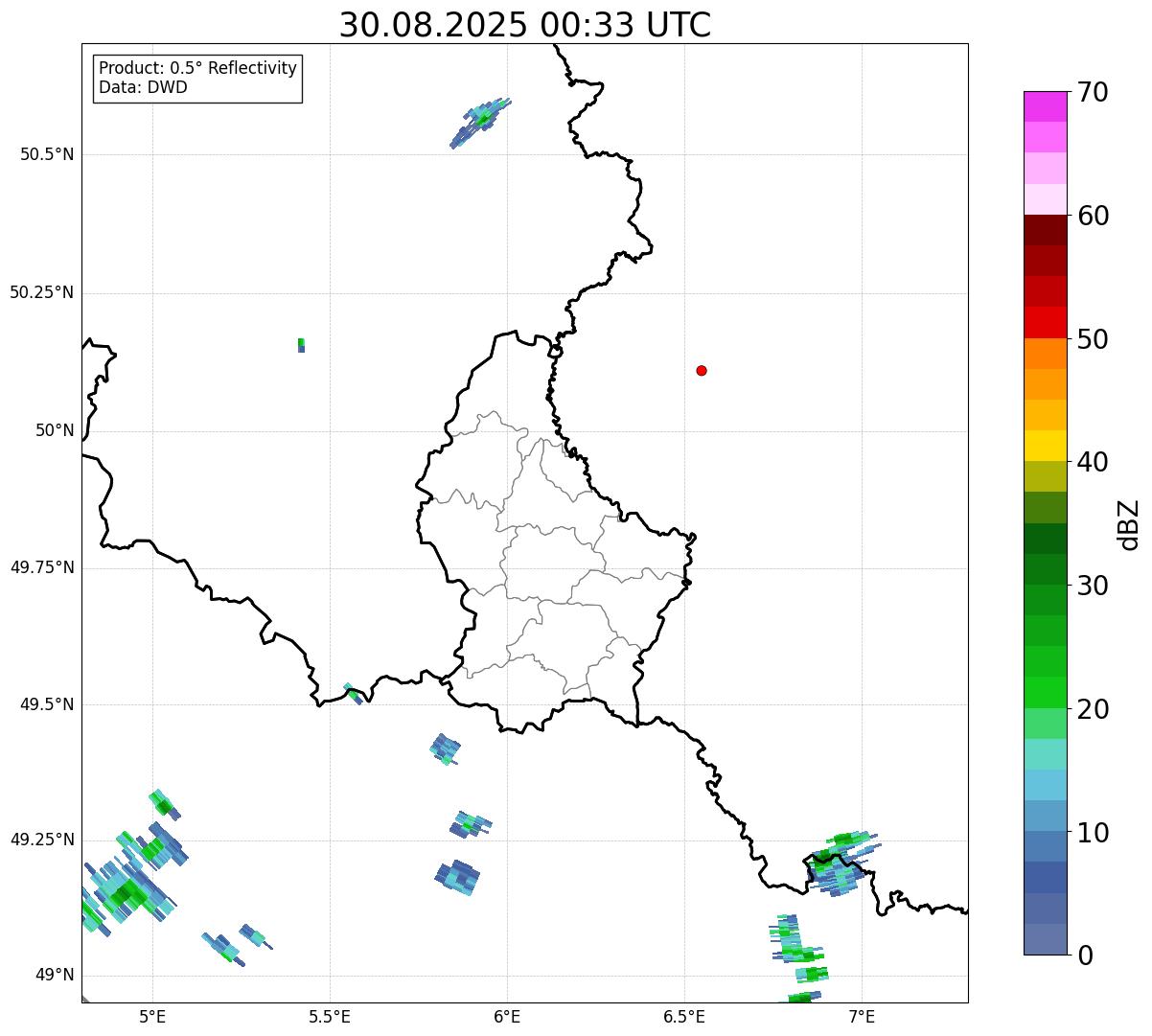Click the bright green colorbar segment above 20
The height and width of the screenshot is (1036, 1152).
tap(1045, 692)
